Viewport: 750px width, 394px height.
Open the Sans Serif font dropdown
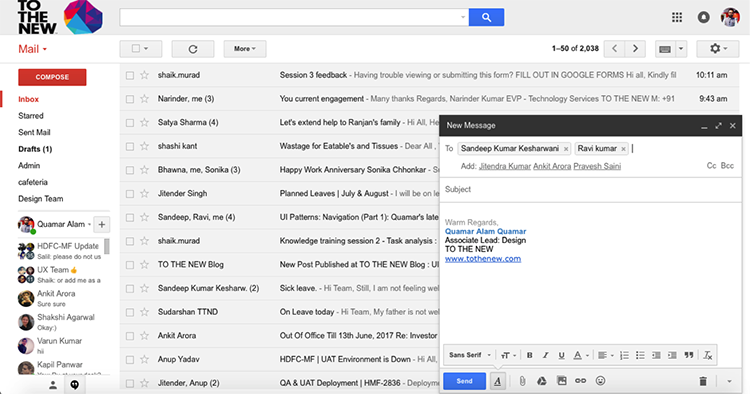470,355
